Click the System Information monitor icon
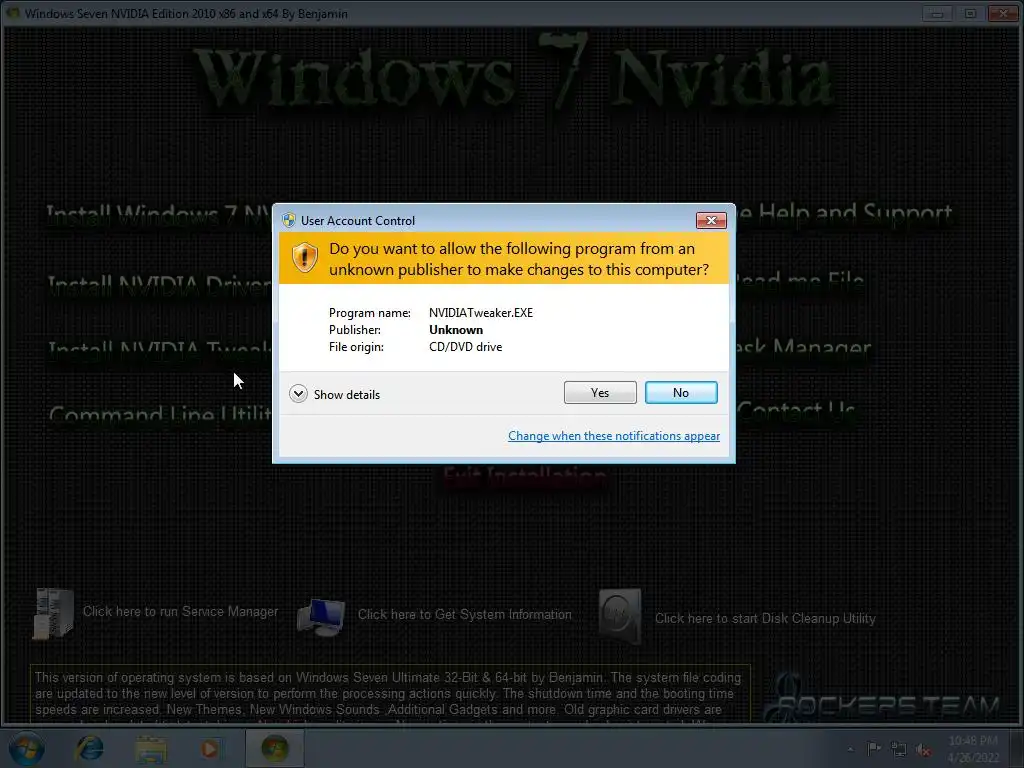Image resolution: width=1024 pixels, height=768 pixels. pos(321,616)
